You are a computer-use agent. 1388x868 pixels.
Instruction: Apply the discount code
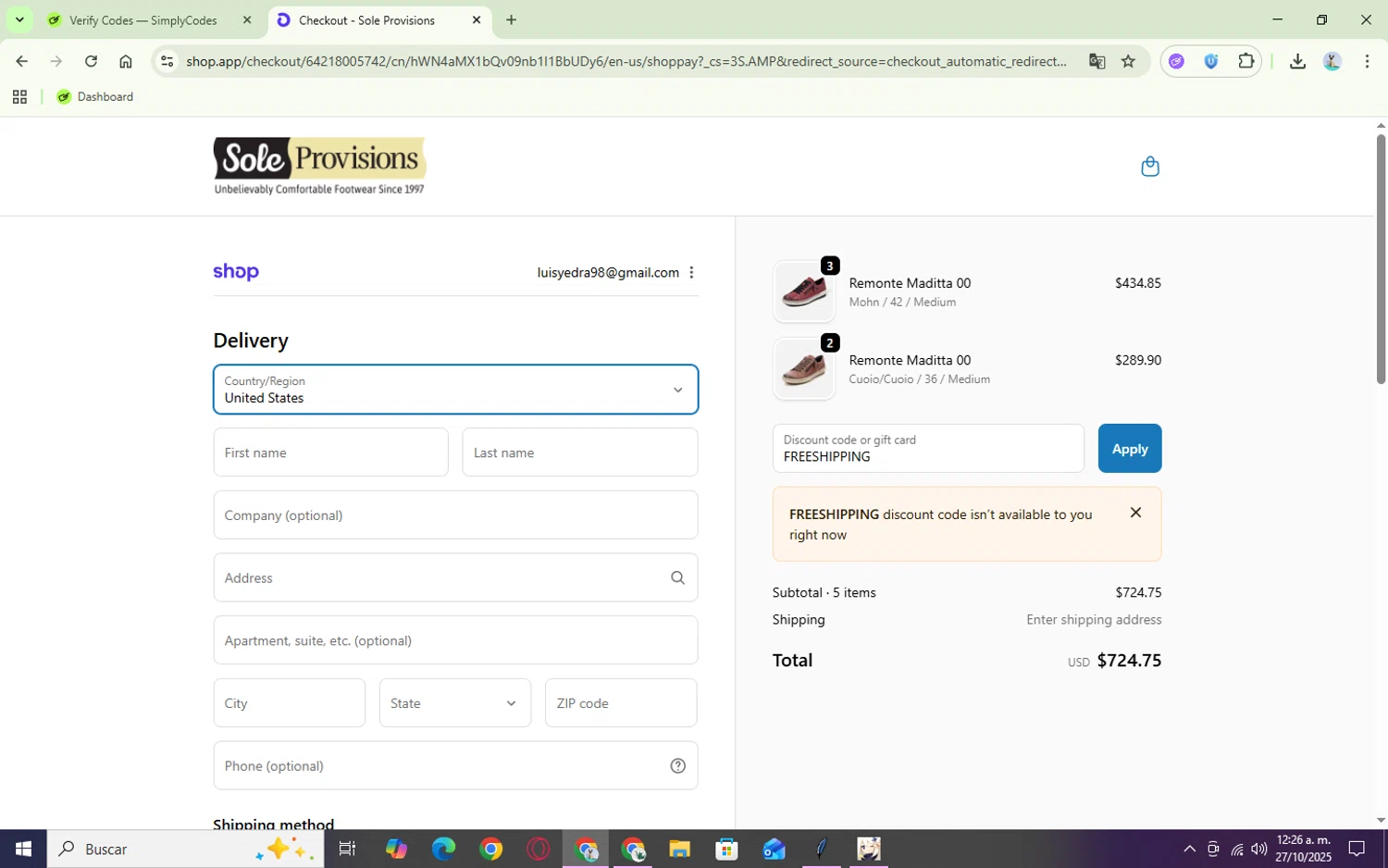[x=1130, y=449]
